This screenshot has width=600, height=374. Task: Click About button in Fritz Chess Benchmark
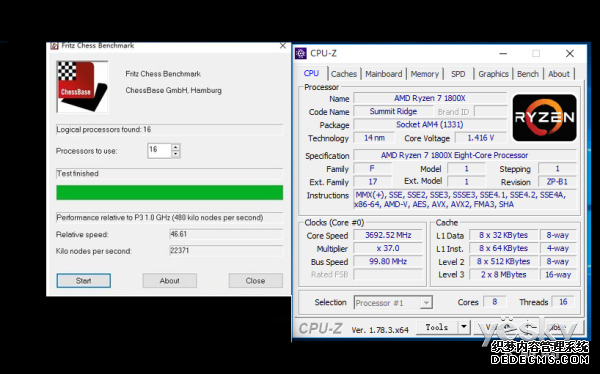click(x=170, y=281)
